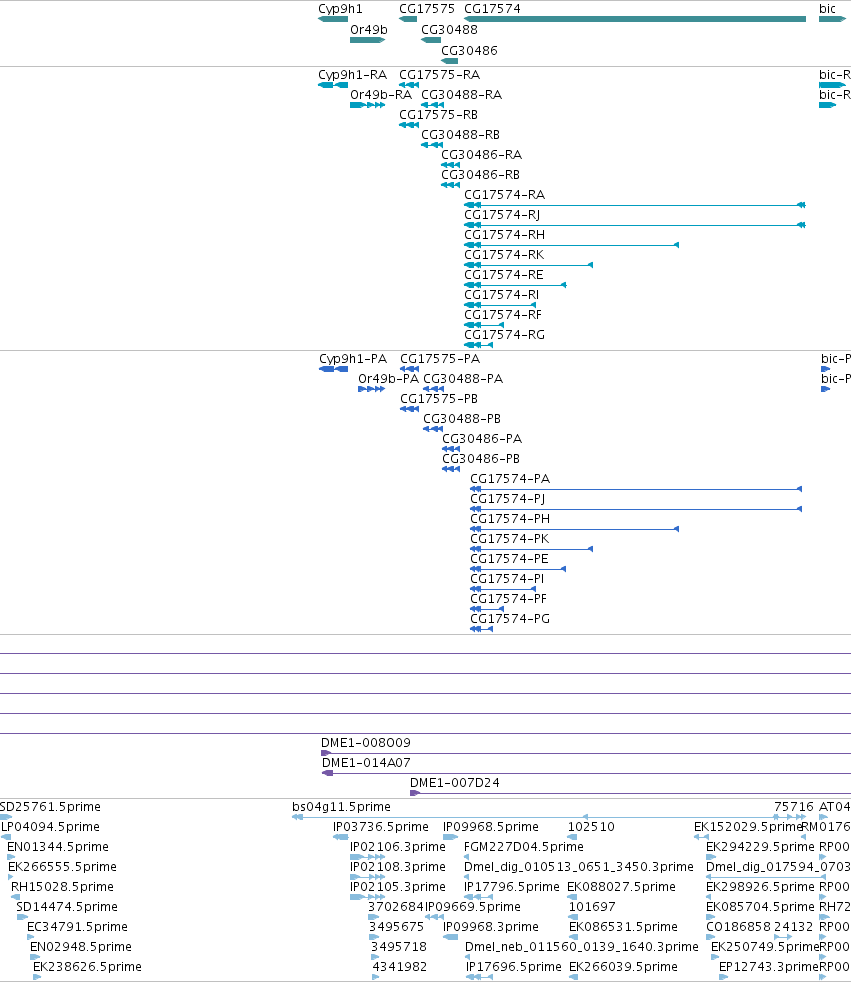Image resolution: width=851 pixels, height=982 pixels.
Task: Select the long CG17574 gene bar
Action: [635, 19]
